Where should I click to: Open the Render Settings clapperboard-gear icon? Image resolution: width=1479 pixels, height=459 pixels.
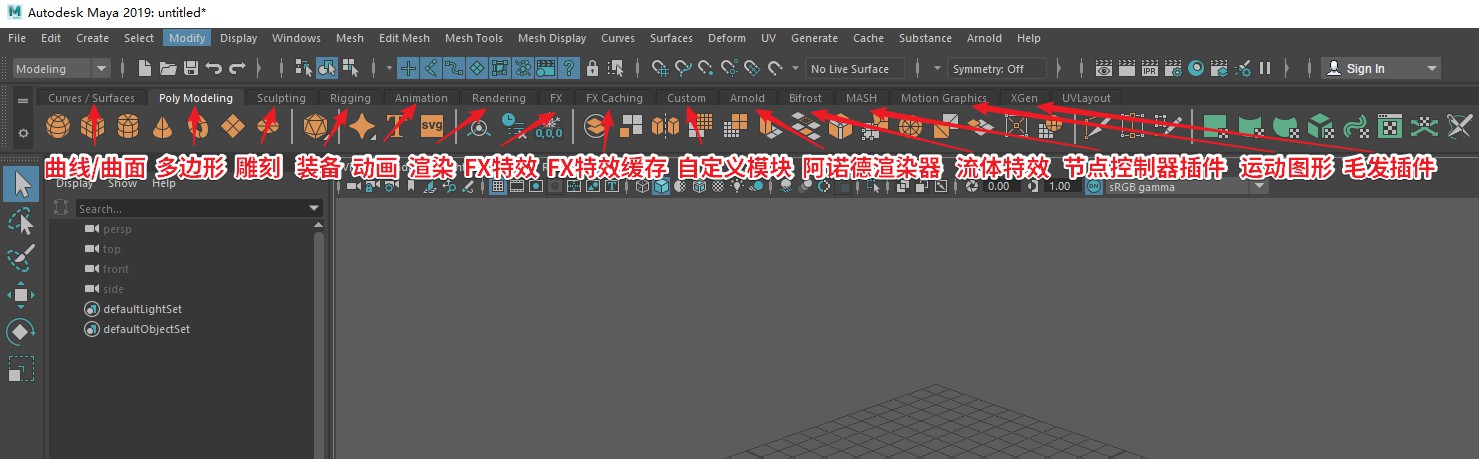click(x=1173, y=68)
